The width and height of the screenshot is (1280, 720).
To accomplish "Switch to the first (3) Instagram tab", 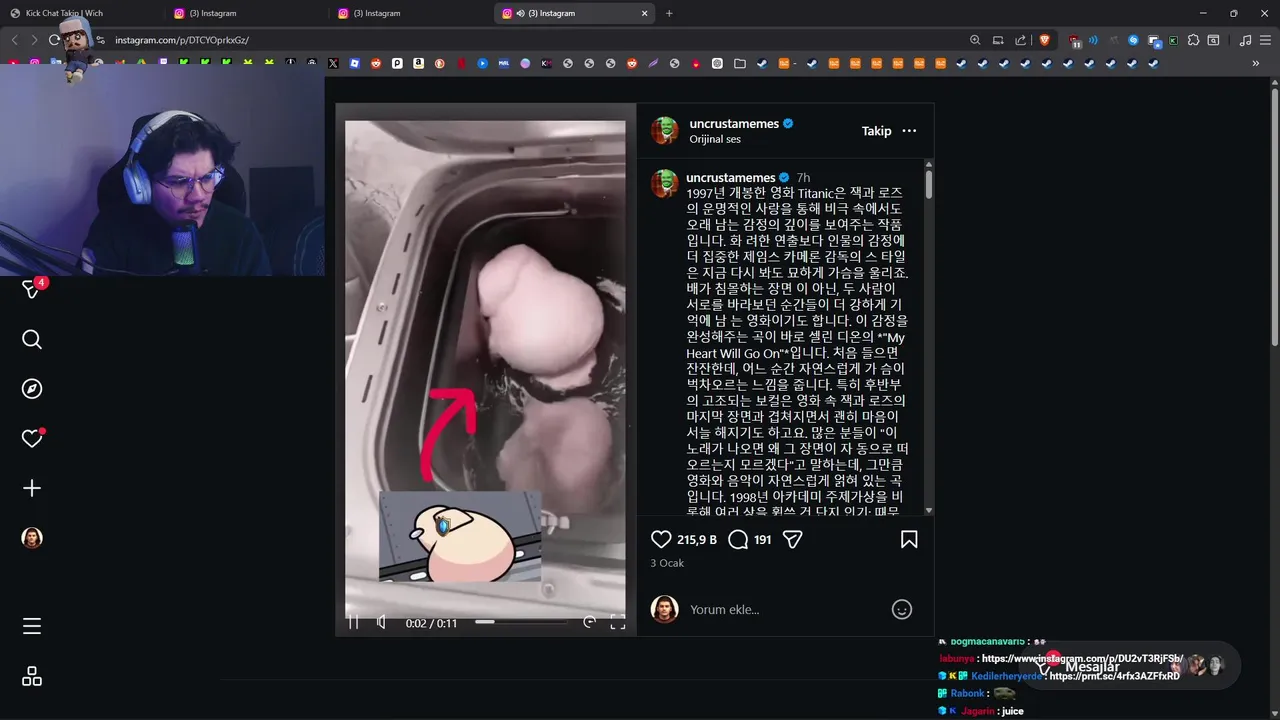I will 212,13.
